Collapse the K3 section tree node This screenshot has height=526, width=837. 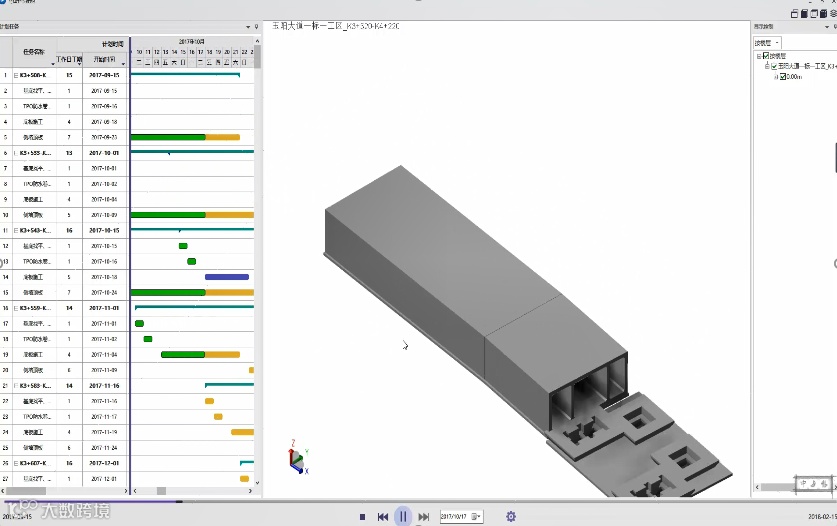[x=767, y=66]
